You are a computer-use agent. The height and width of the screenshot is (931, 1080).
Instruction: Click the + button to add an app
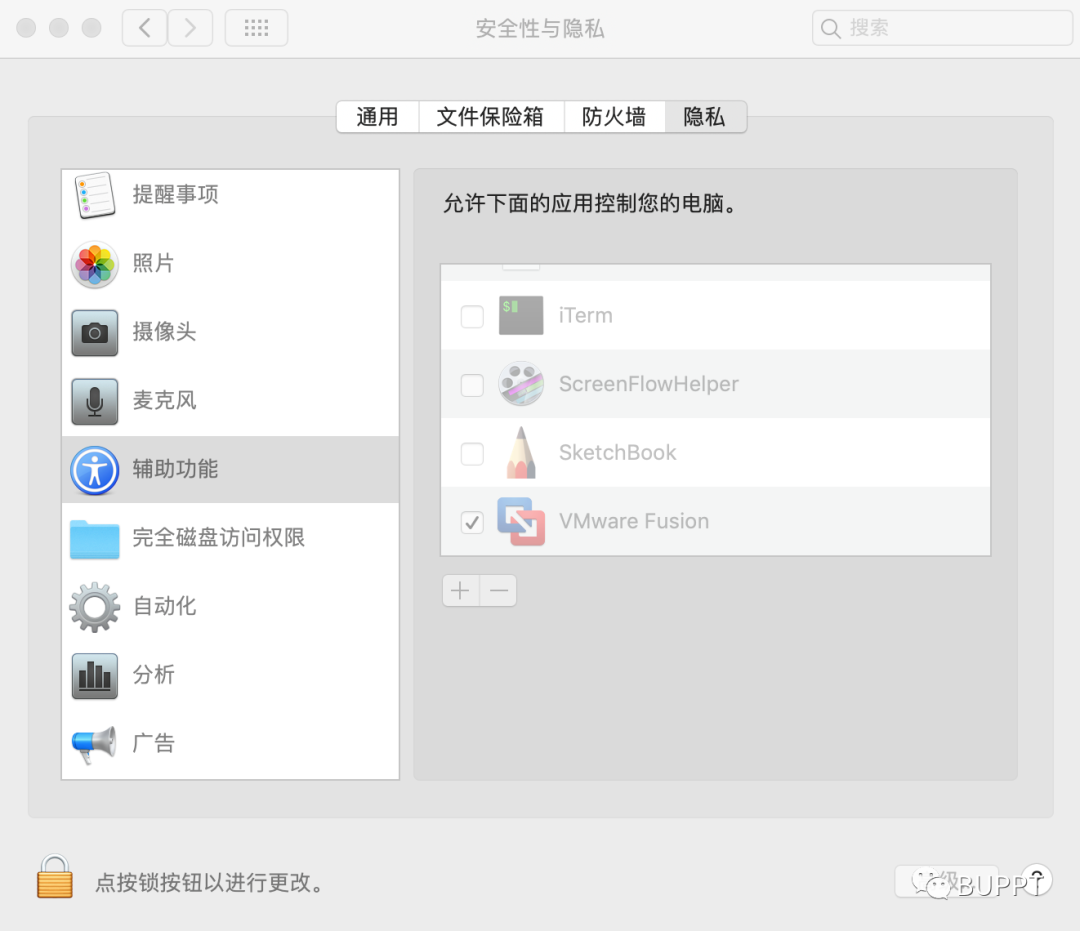pos(460,590)
